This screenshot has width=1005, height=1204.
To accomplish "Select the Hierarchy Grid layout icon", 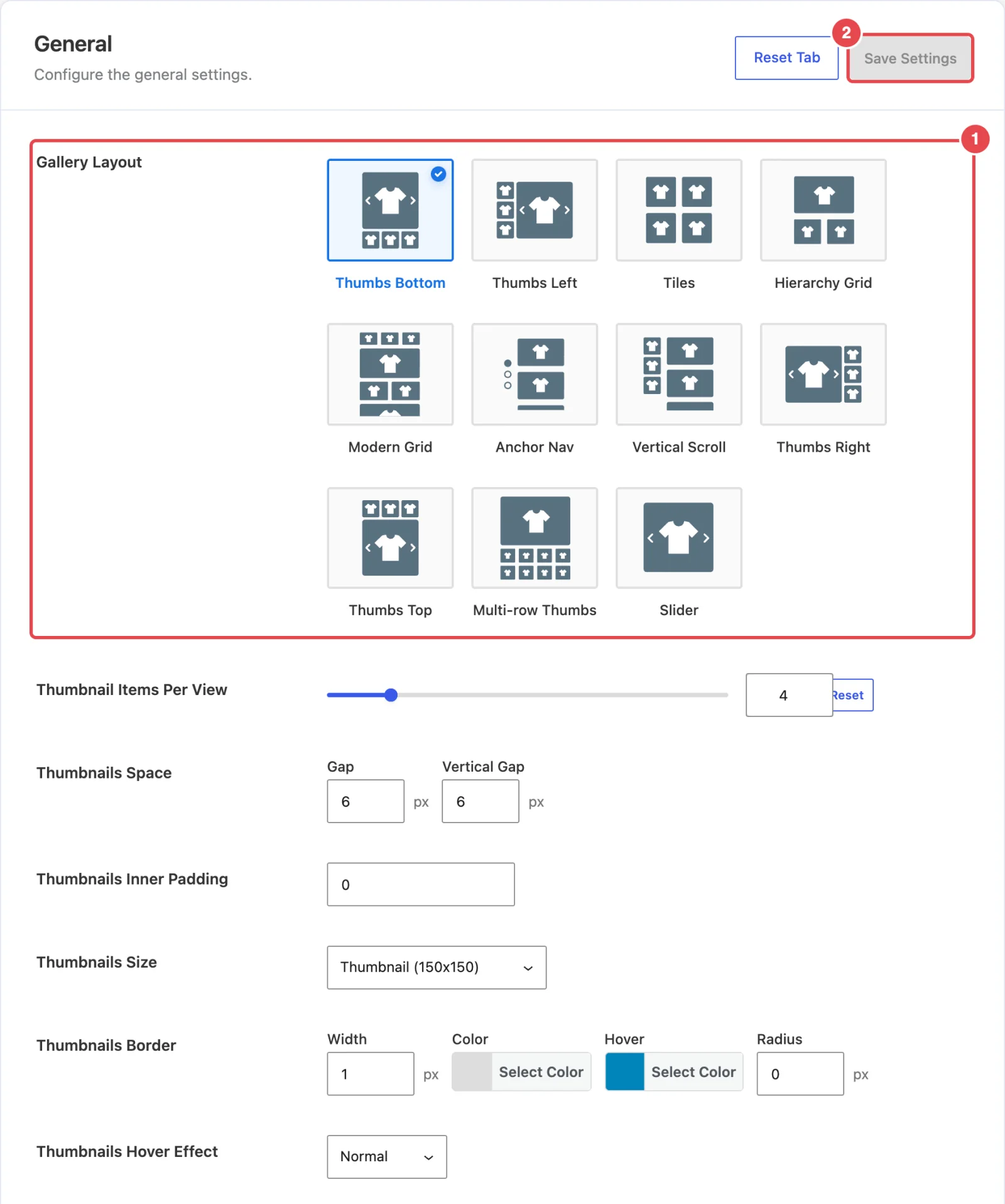I will [823, 210].
